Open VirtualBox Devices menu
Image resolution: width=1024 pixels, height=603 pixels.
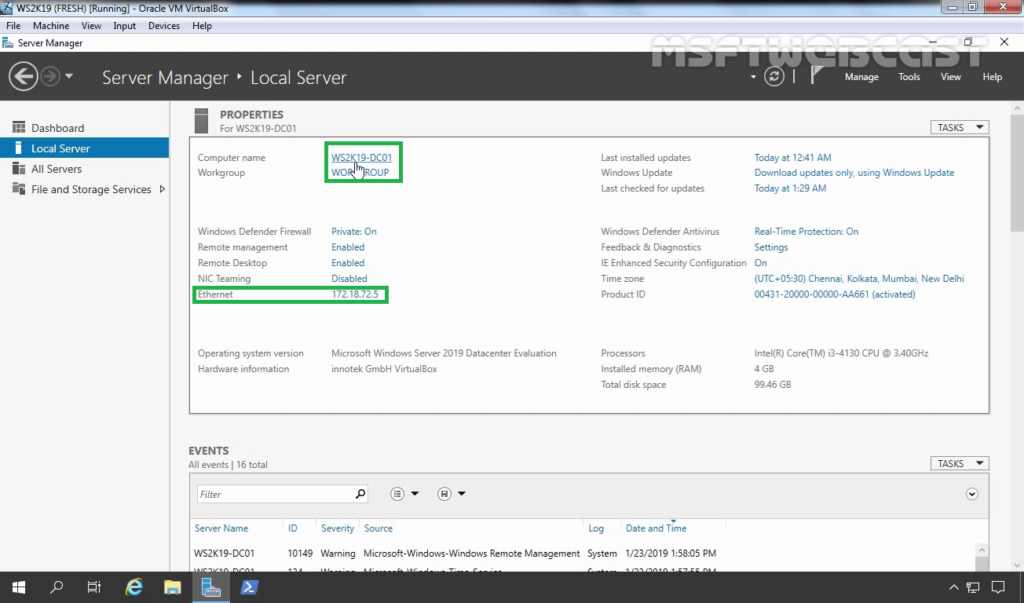[x=164, y=25]
